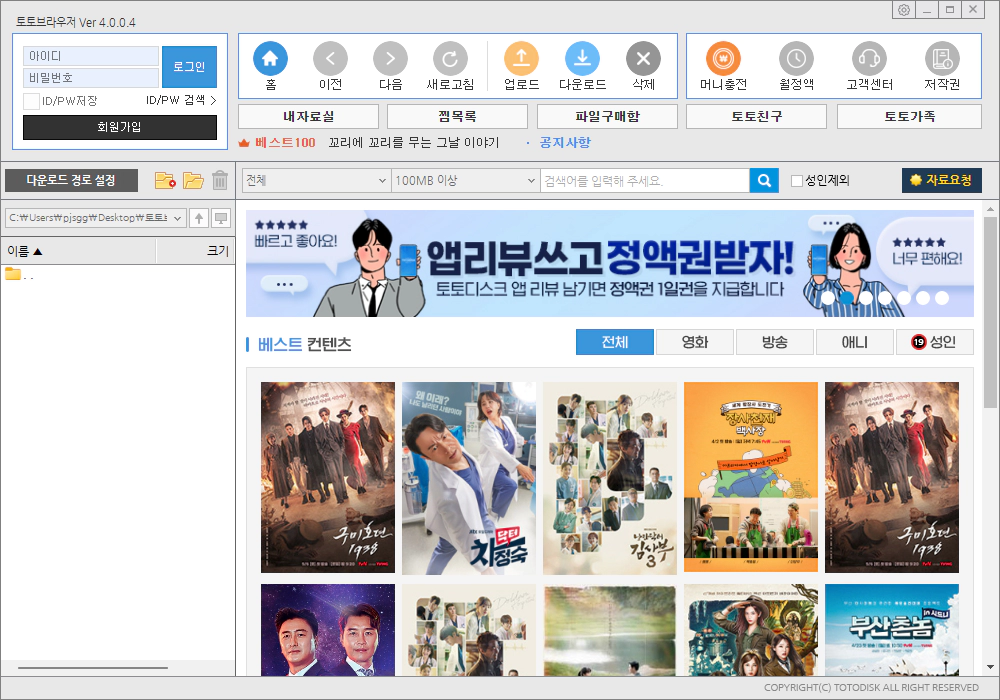Refresh using the 새로고침 icon
This screenshot has height=700, width=1000.
450,59
